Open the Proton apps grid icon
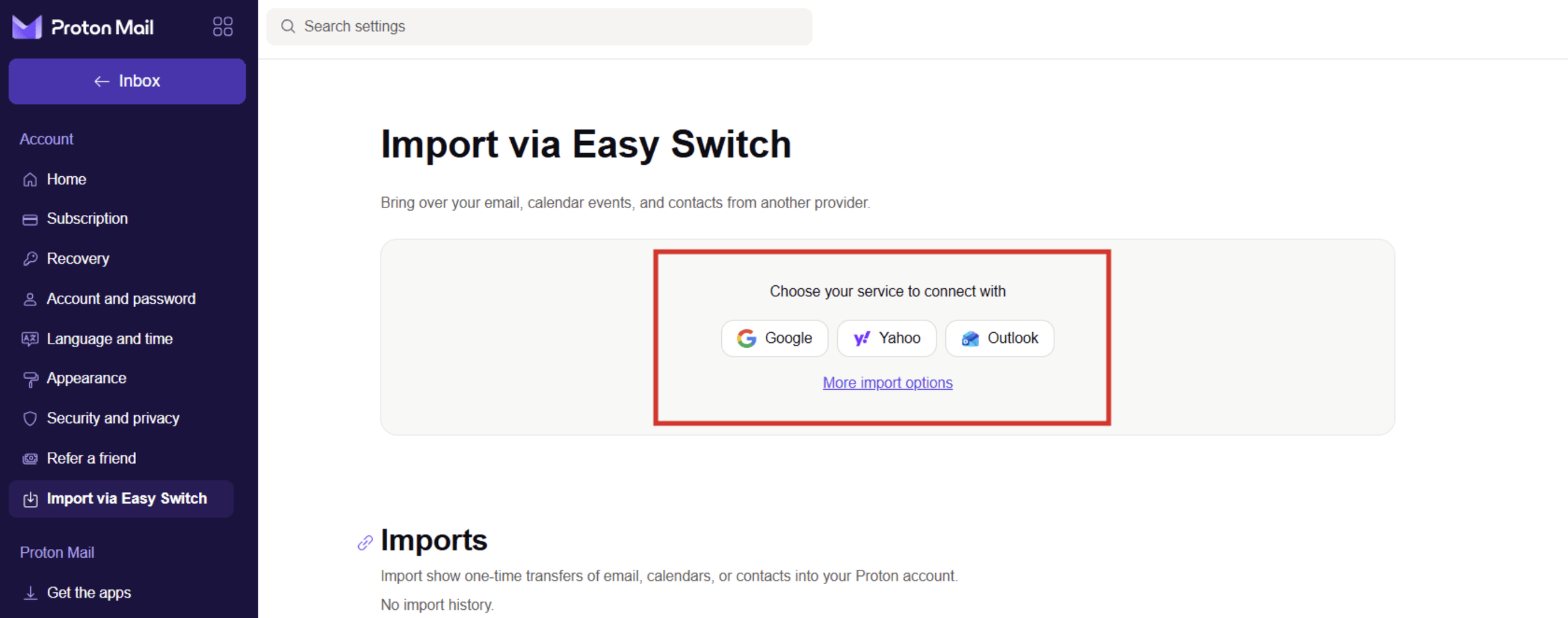Screen dimensions: 1568x618 [223, 26]
